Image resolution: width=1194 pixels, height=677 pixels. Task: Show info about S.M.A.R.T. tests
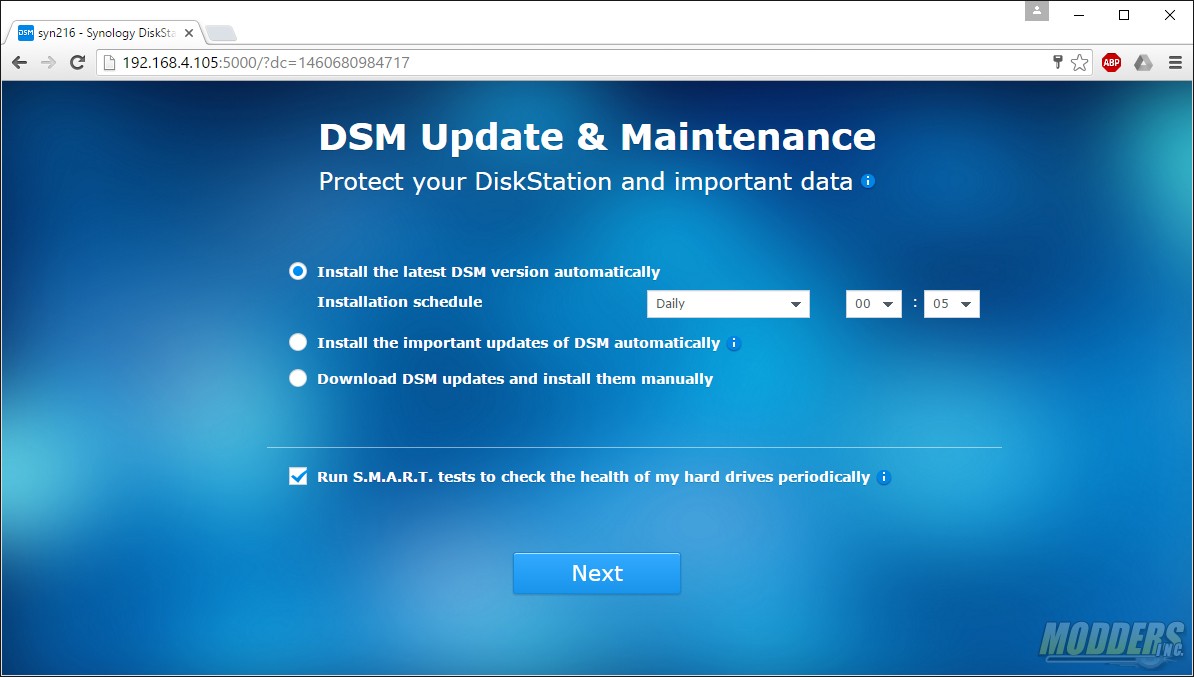click(883, 477)
